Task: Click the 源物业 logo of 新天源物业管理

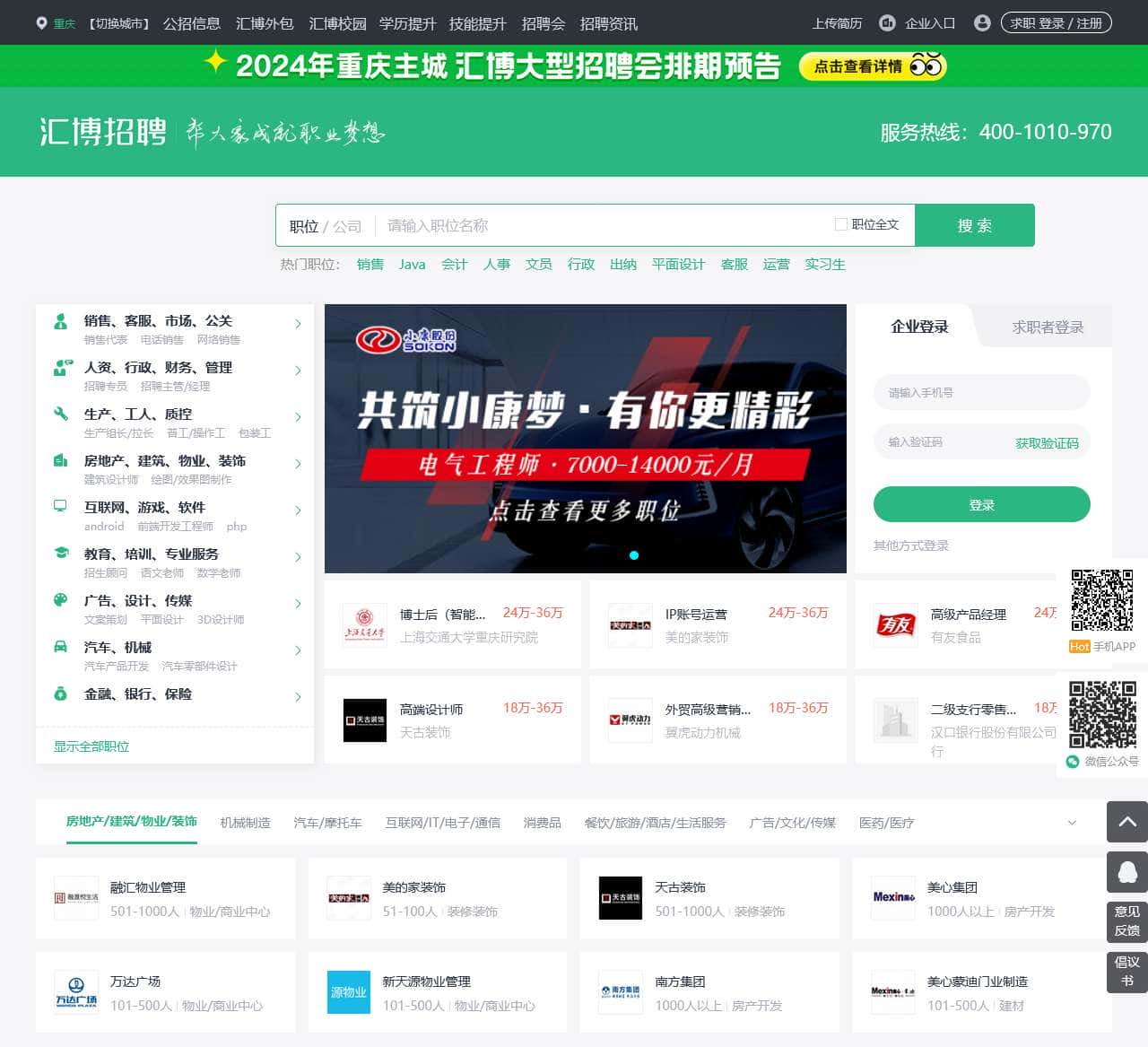Action: click(349, 992)
